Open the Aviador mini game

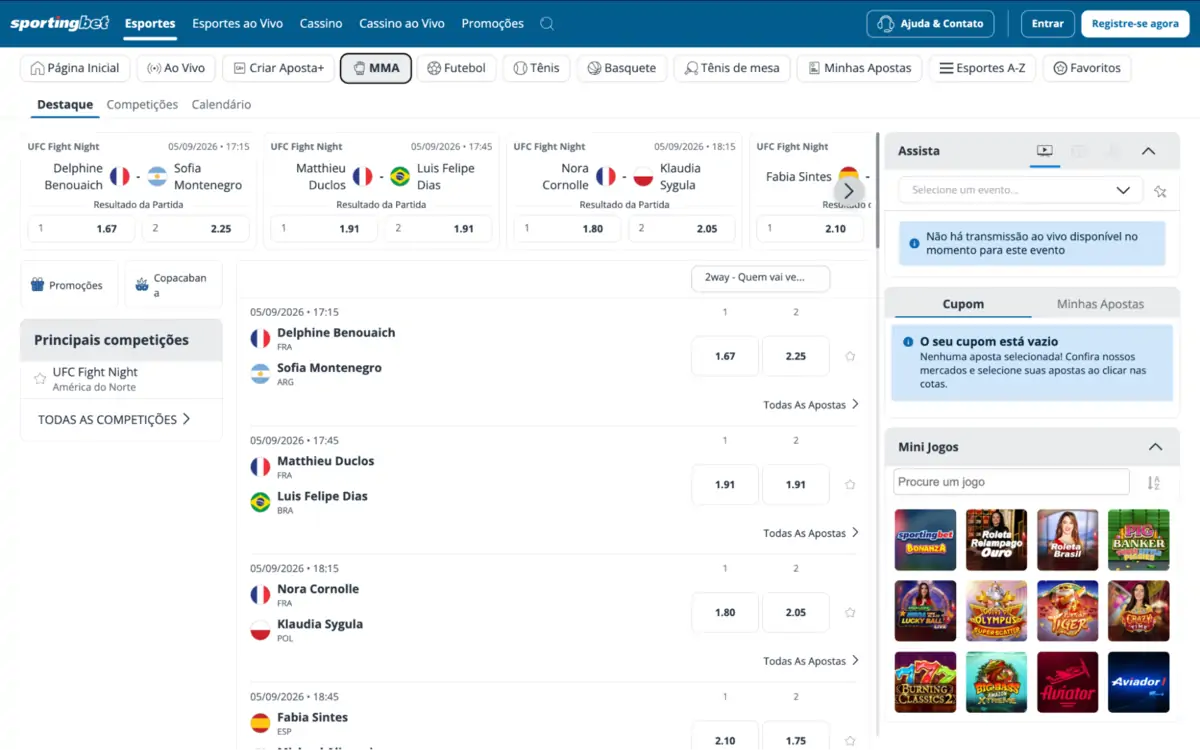1138,682
